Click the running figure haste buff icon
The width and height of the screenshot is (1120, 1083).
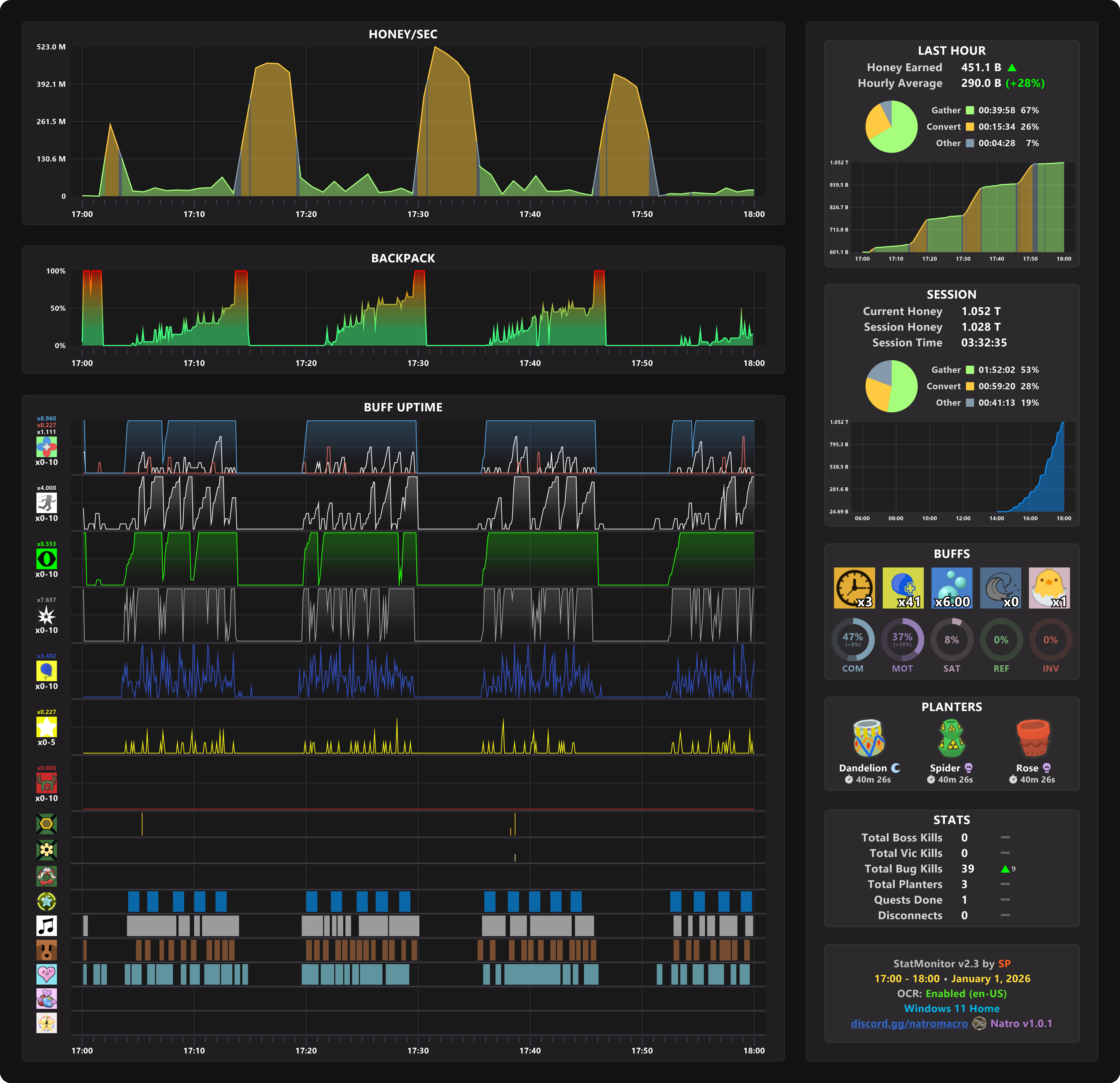click(x=46, y=502)
